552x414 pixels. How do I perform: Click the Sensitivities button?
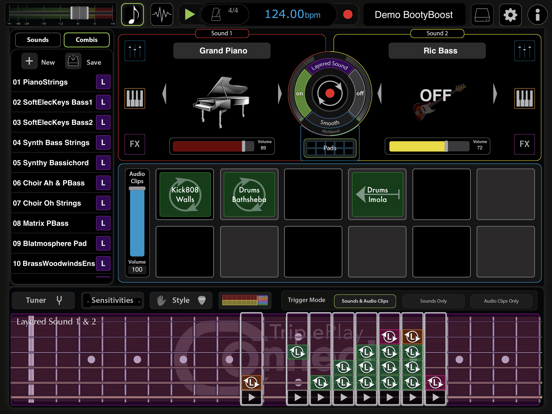(x=112, y=300)
